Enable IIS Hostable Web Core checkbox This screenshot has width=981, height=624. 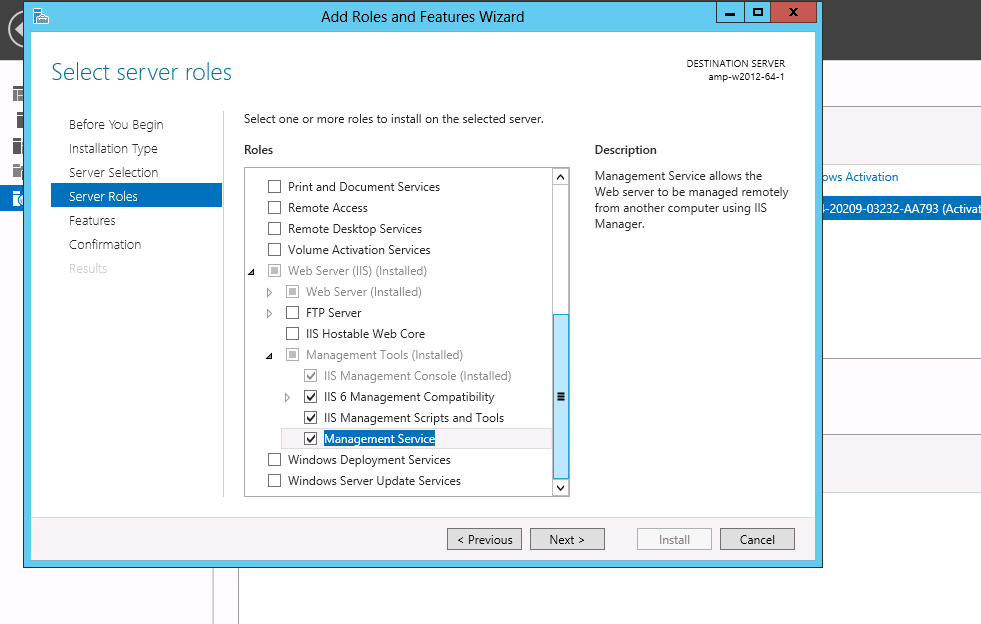click(292, 334)
